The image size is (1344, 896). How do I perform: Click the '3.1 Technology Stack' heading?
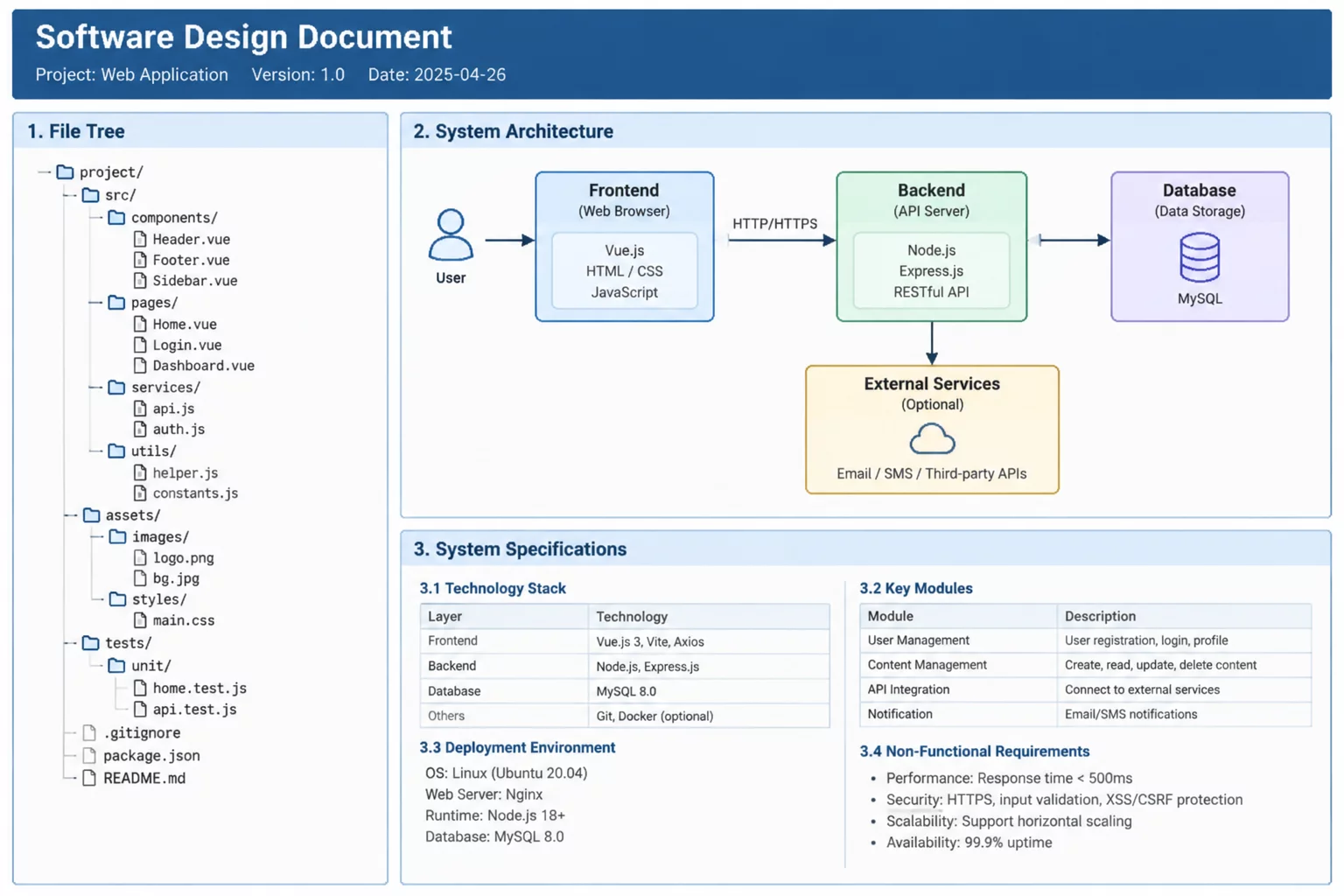(x=493, y=589)
